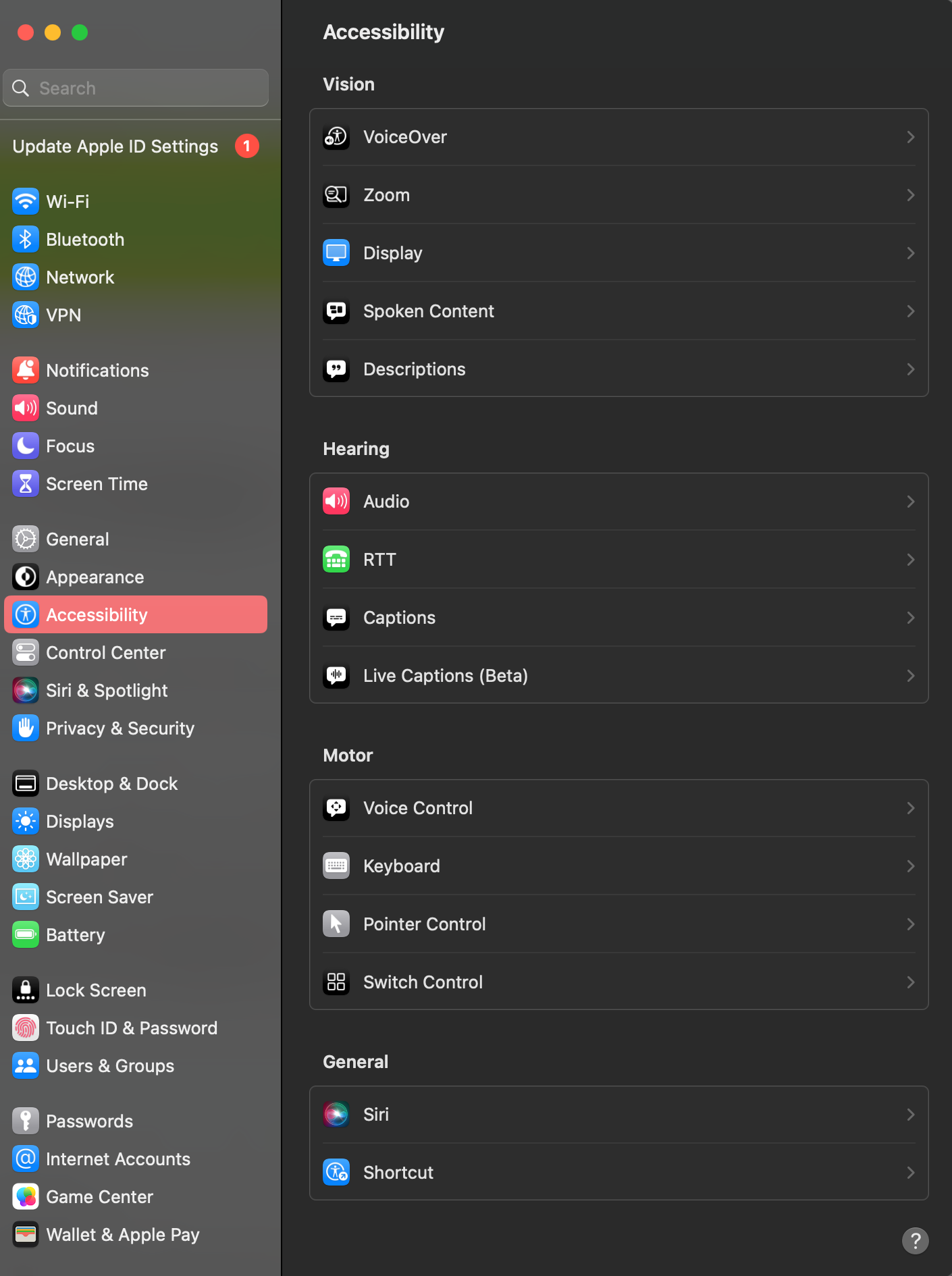Go to Desktop & Dock settings

tap(136, 784)
